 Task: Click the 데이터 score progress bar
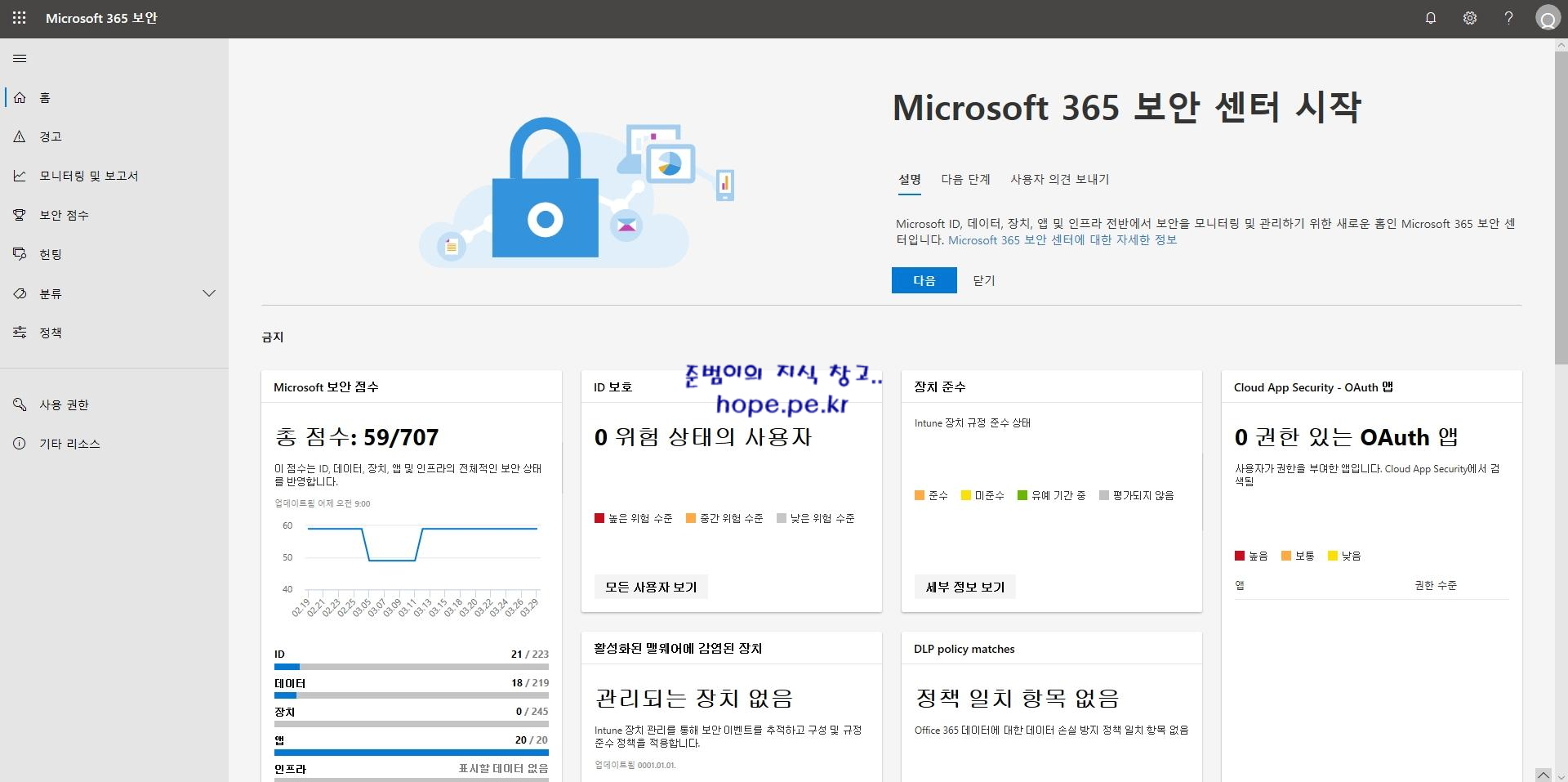pos(412,695)
